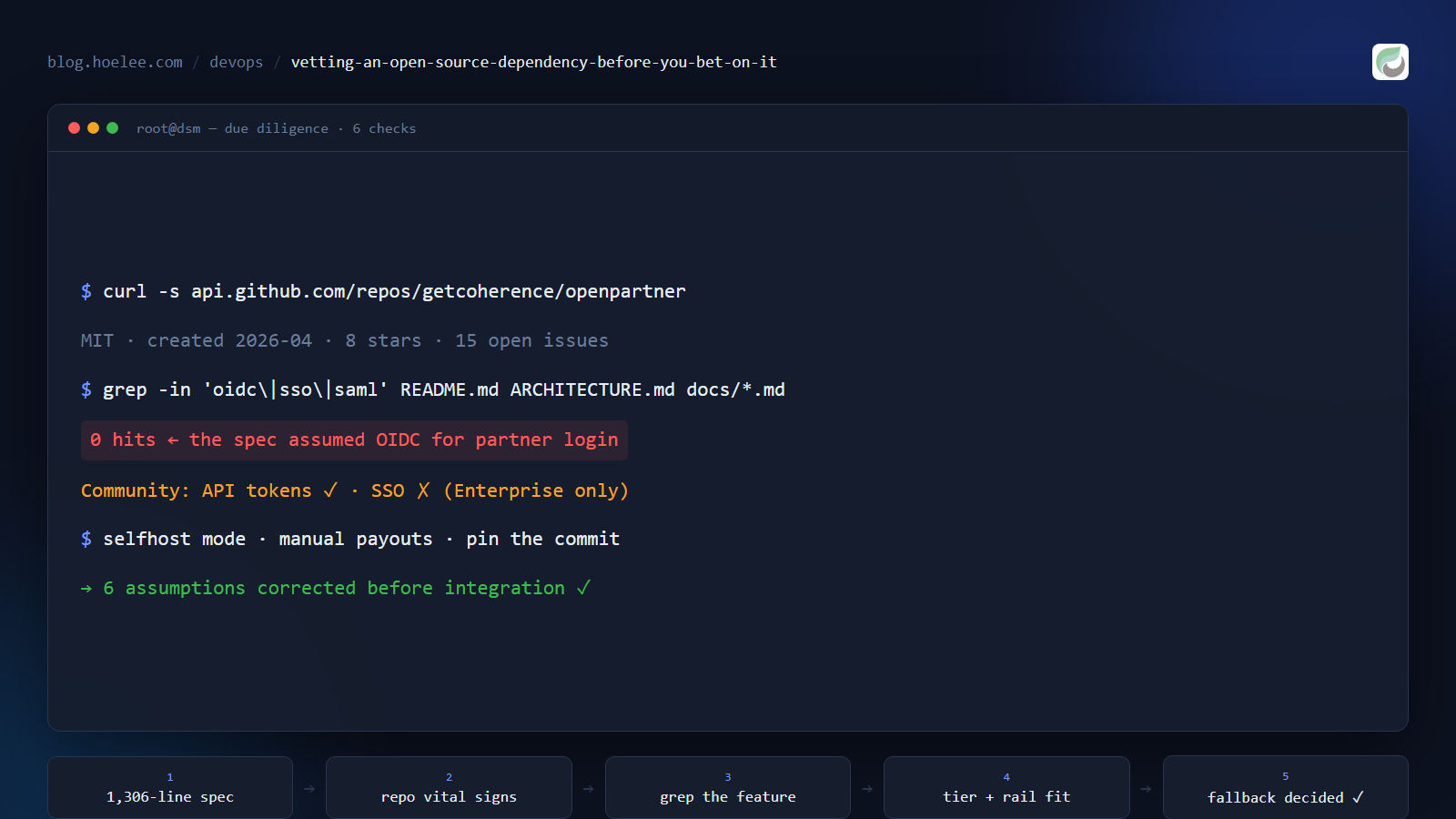Click the arrow between steps 3 and 4
The width and height of the screenshot is (1456, 819).
[867, 789]
